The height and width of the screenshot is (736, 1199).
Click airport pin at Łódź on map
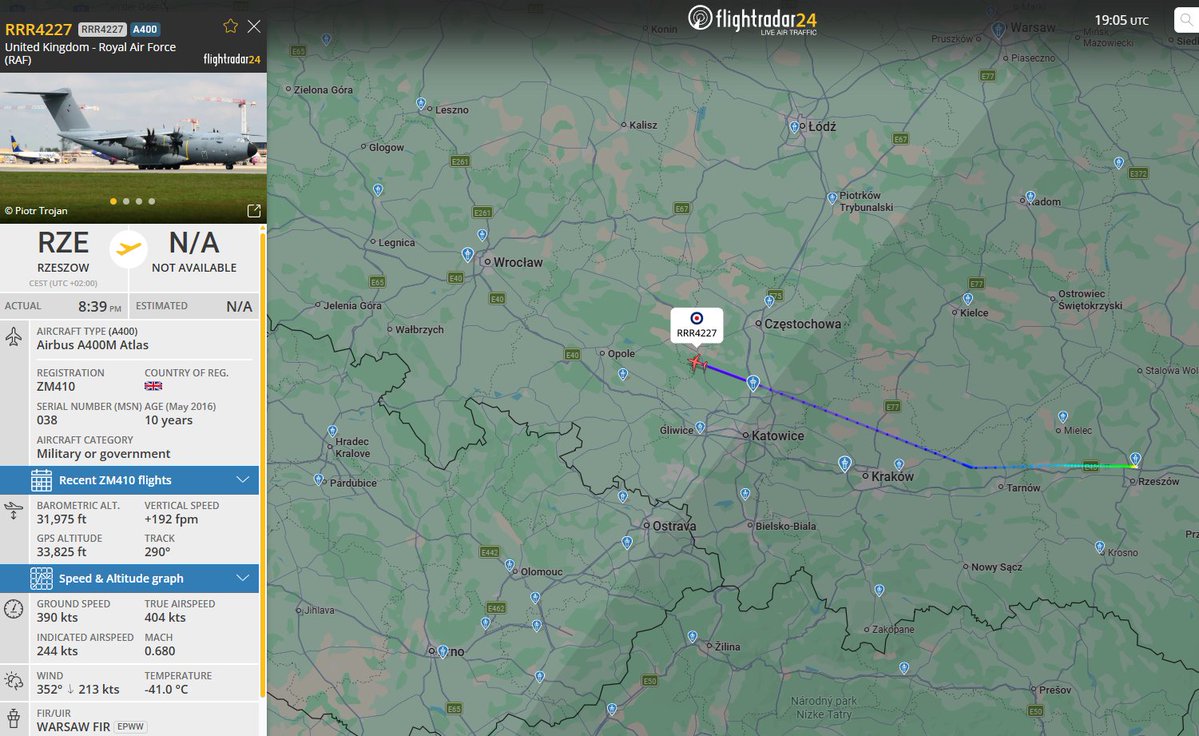coord(794,127)
